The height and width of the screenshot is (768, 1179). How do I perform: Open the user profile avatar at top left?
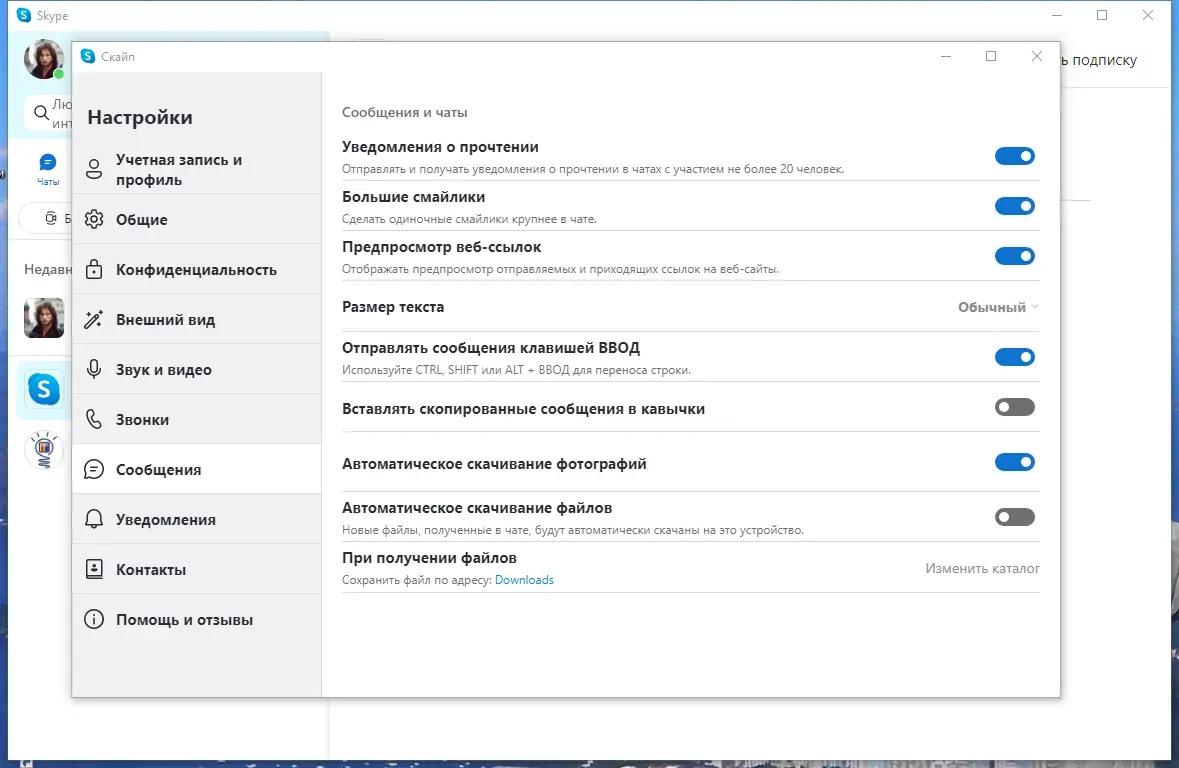44,59
